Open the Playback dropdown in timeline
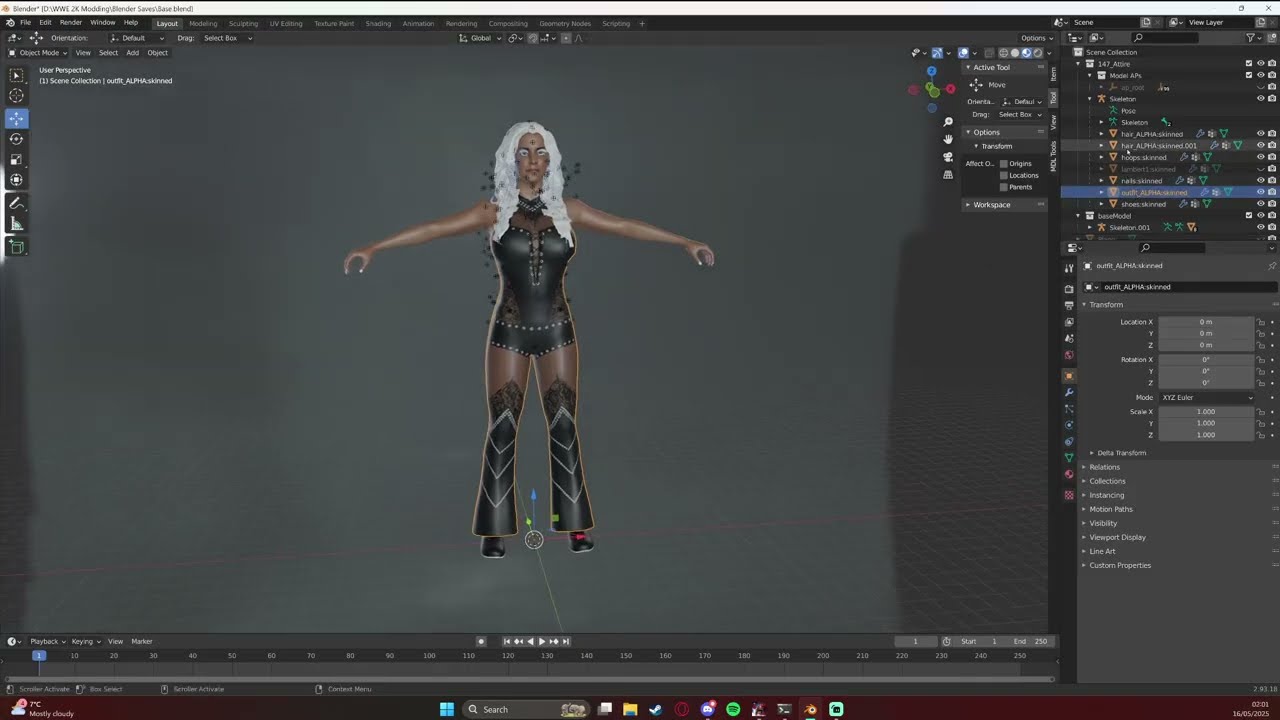 [48, 641]
